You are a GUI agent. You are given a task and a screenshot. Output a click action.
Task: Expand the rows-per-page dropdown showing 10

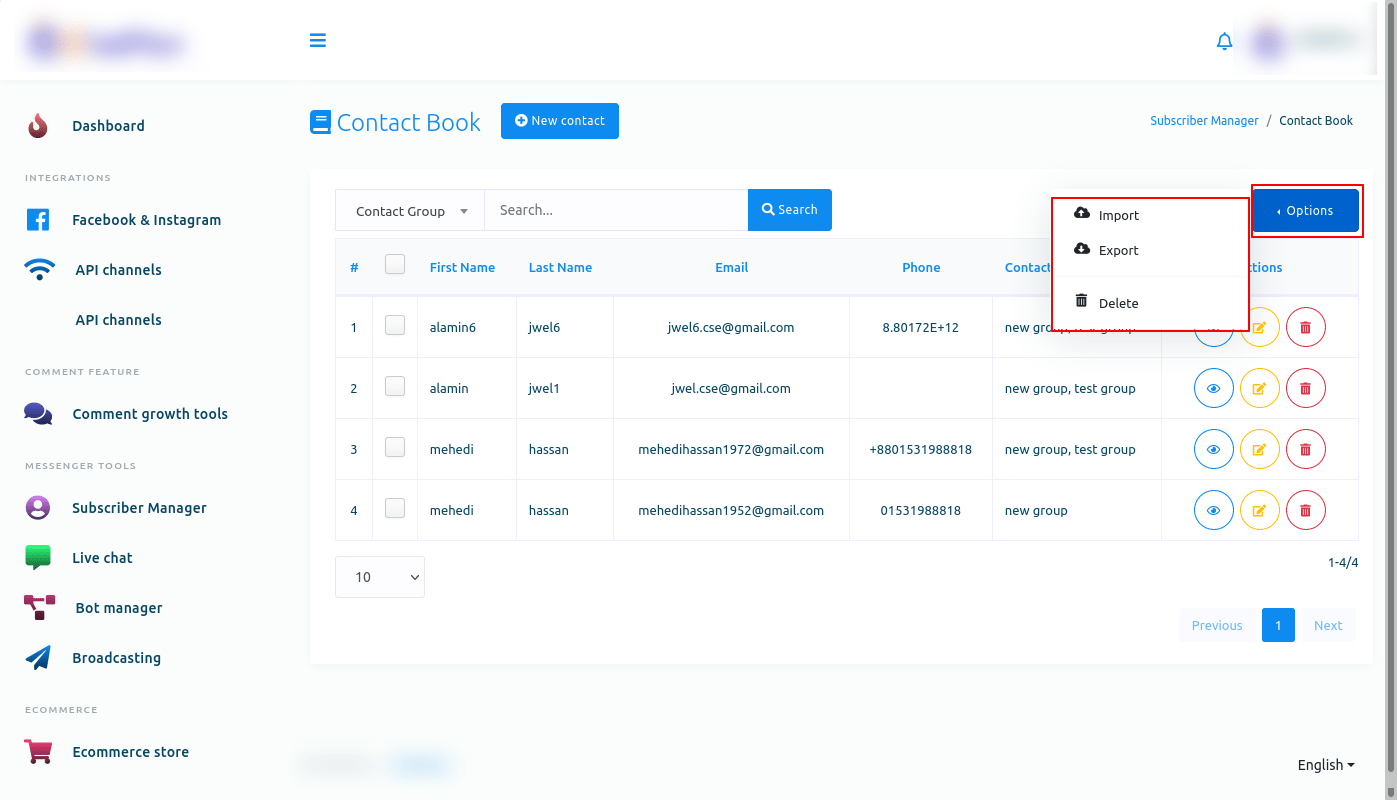[x=379, y=577]
